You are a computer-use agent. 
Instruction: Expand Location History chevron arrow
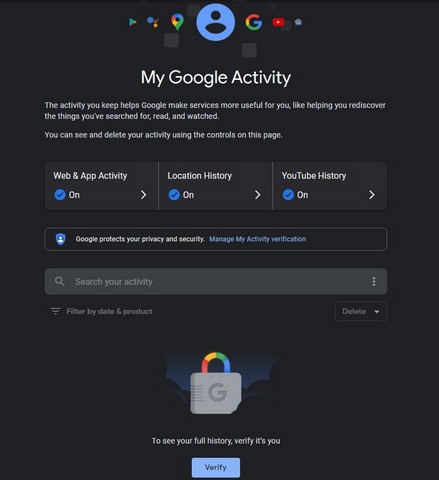click(x=257, y=195)
